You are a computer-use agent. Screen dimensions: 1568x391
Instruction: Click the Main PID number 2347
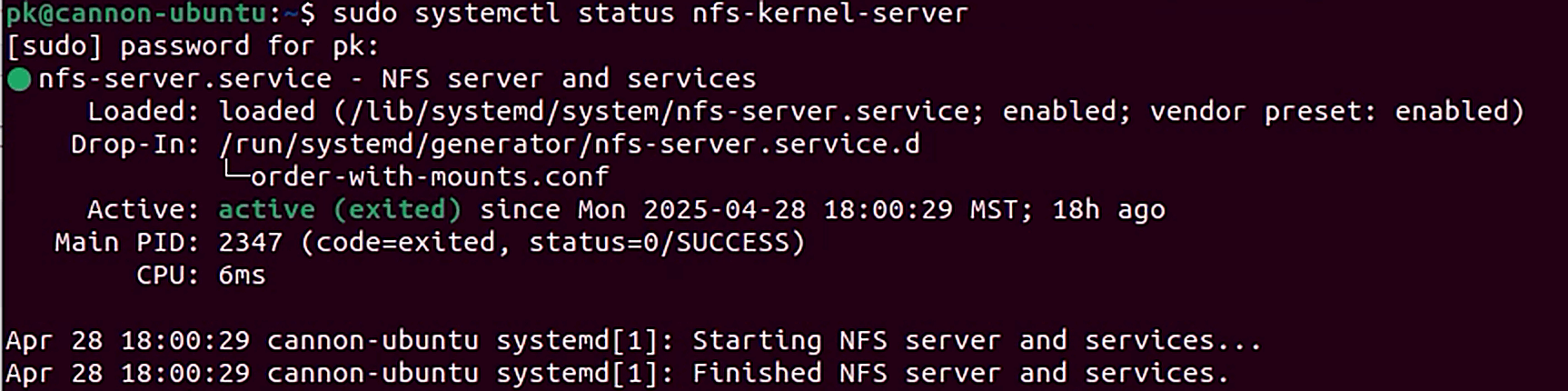click(250, 243)
